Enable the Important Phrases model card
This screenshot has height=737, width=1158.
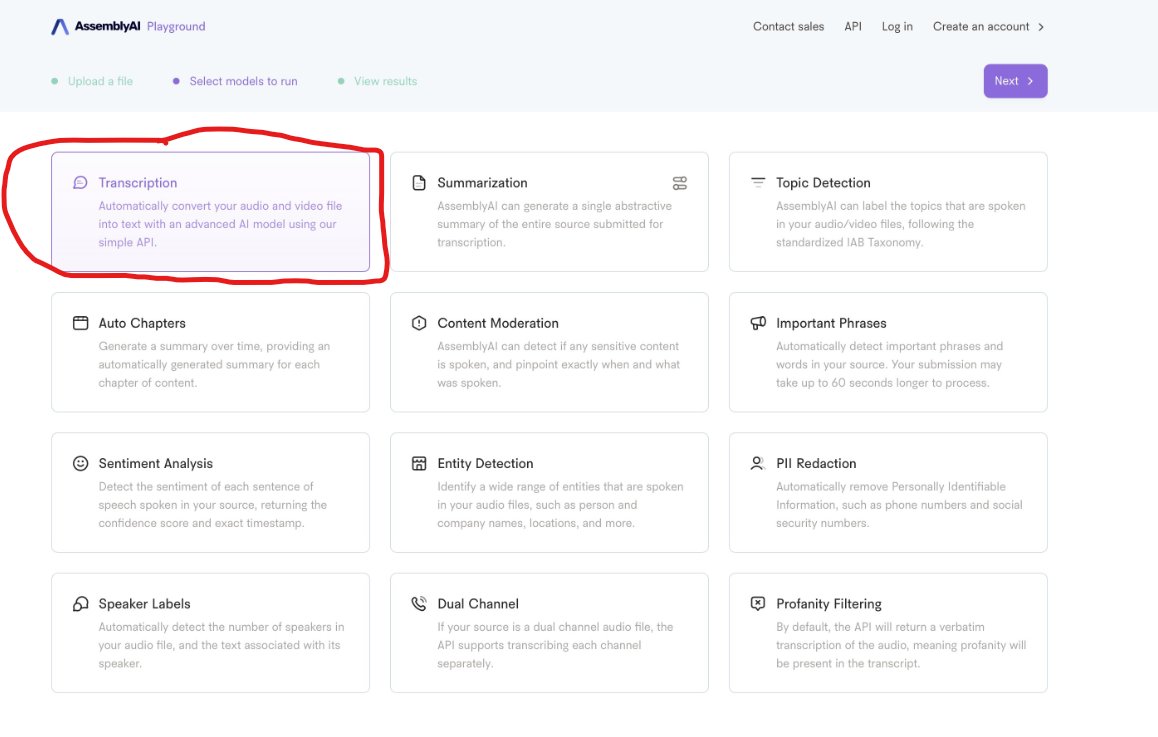tap(888, 352)
